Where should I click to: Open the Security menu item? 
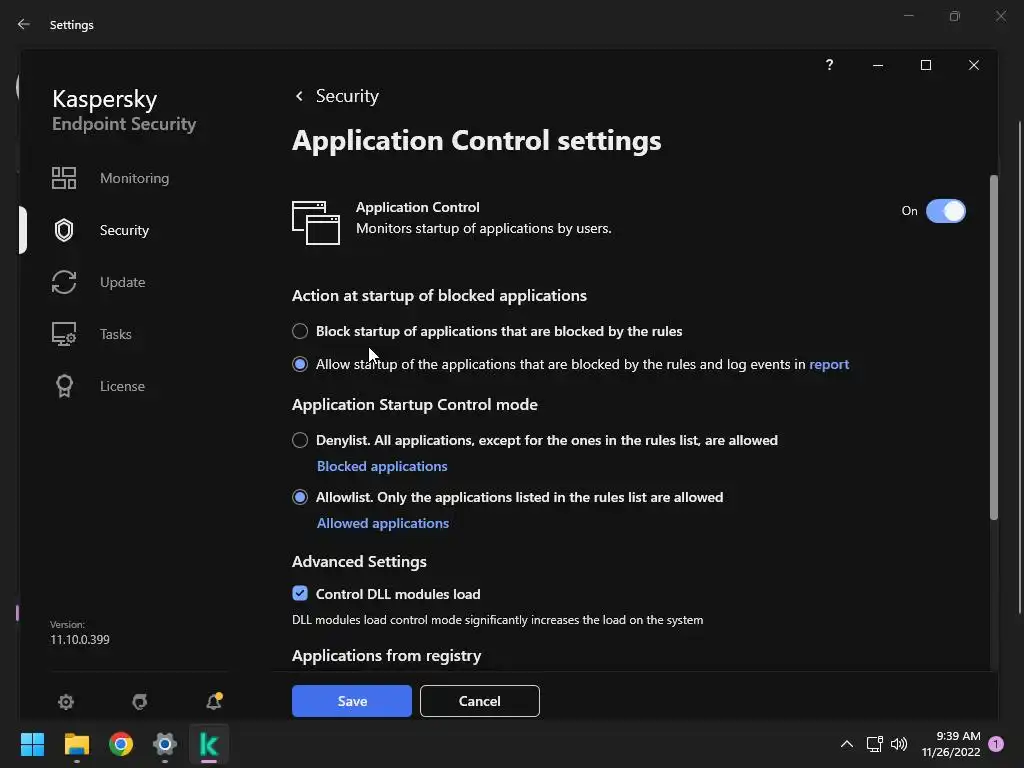coord(124,230)
